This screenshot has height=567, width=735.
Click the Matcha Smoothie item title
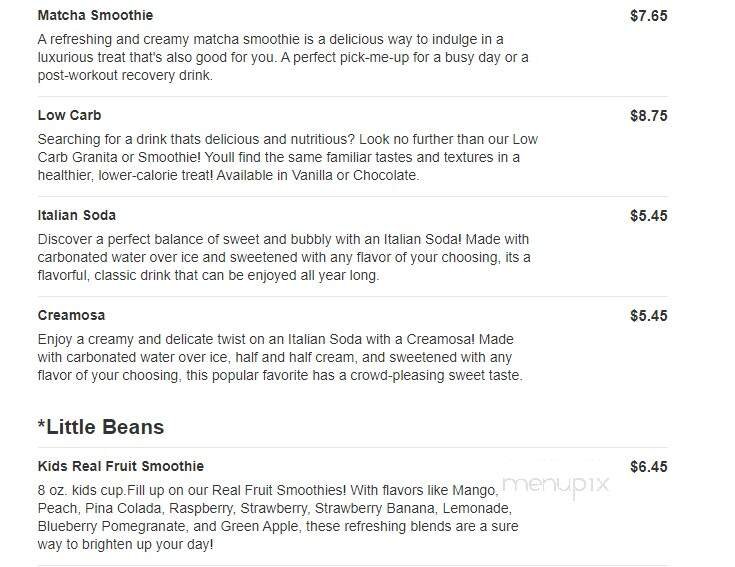coord(95,16)
